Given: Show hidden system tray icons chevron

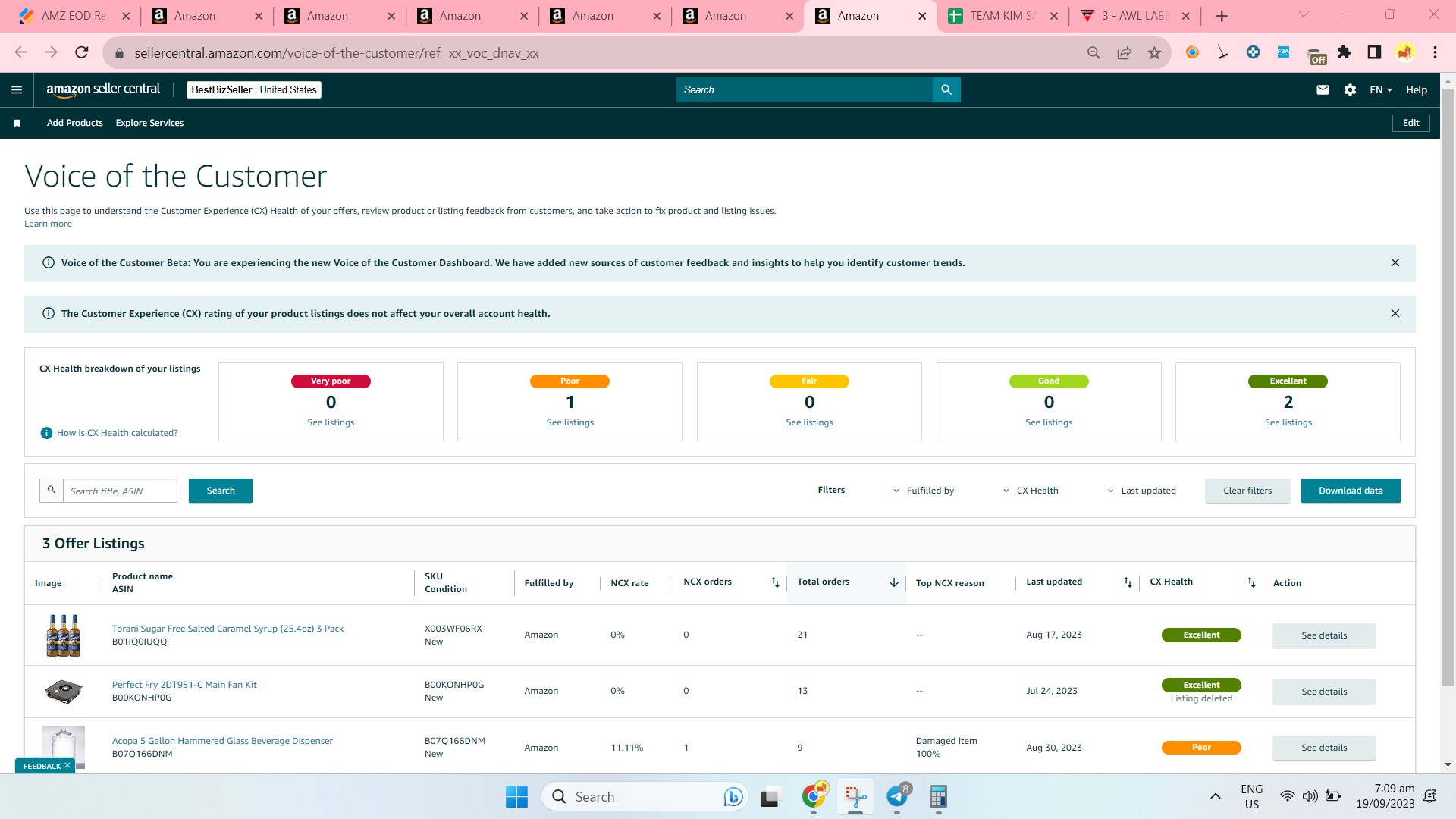Looking at the screenshot, I should pos(1215,796).
